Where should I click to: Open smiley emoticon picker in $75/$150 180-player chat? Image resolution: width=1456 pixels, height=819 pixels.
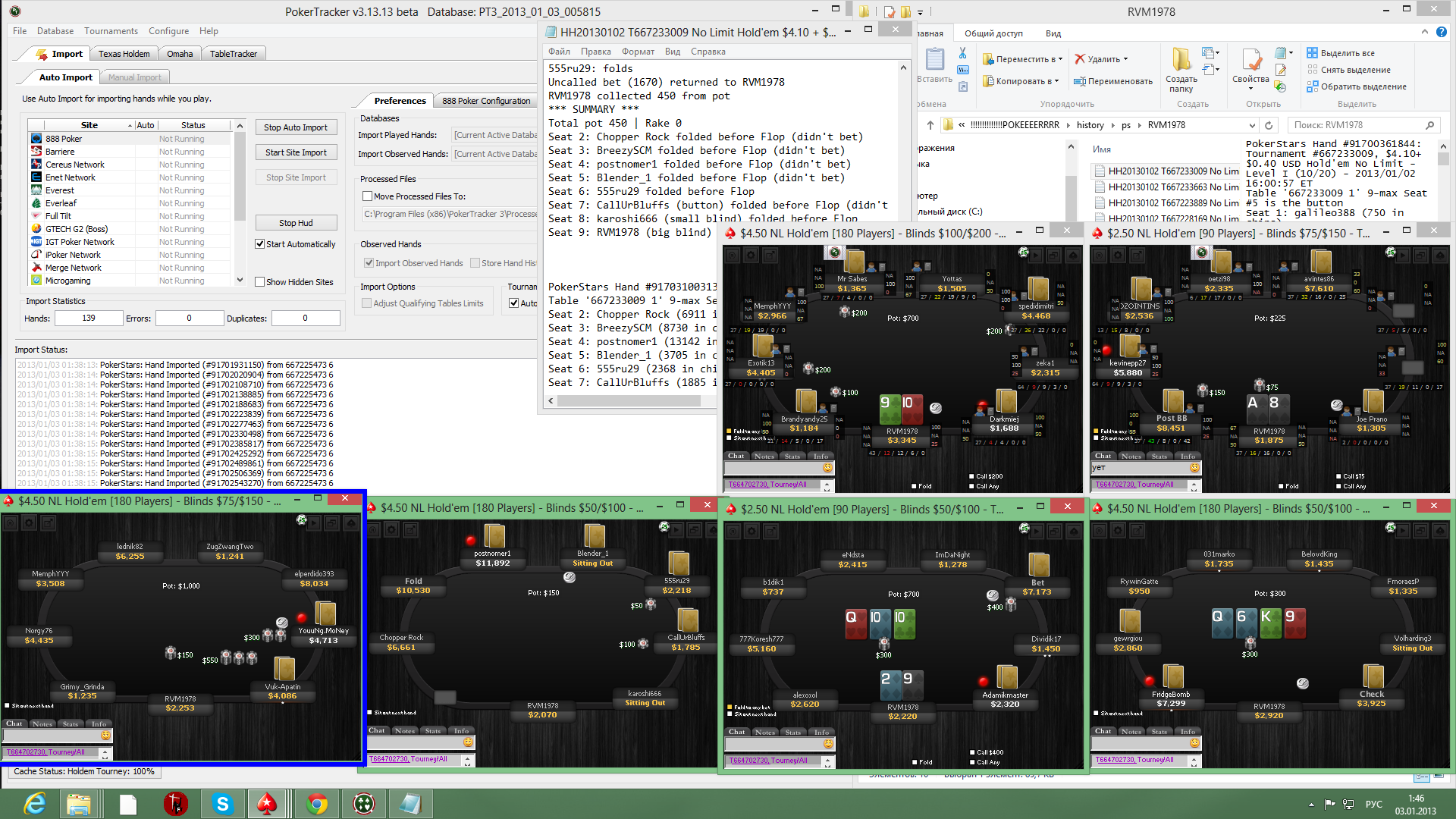(x=105, y=736)
